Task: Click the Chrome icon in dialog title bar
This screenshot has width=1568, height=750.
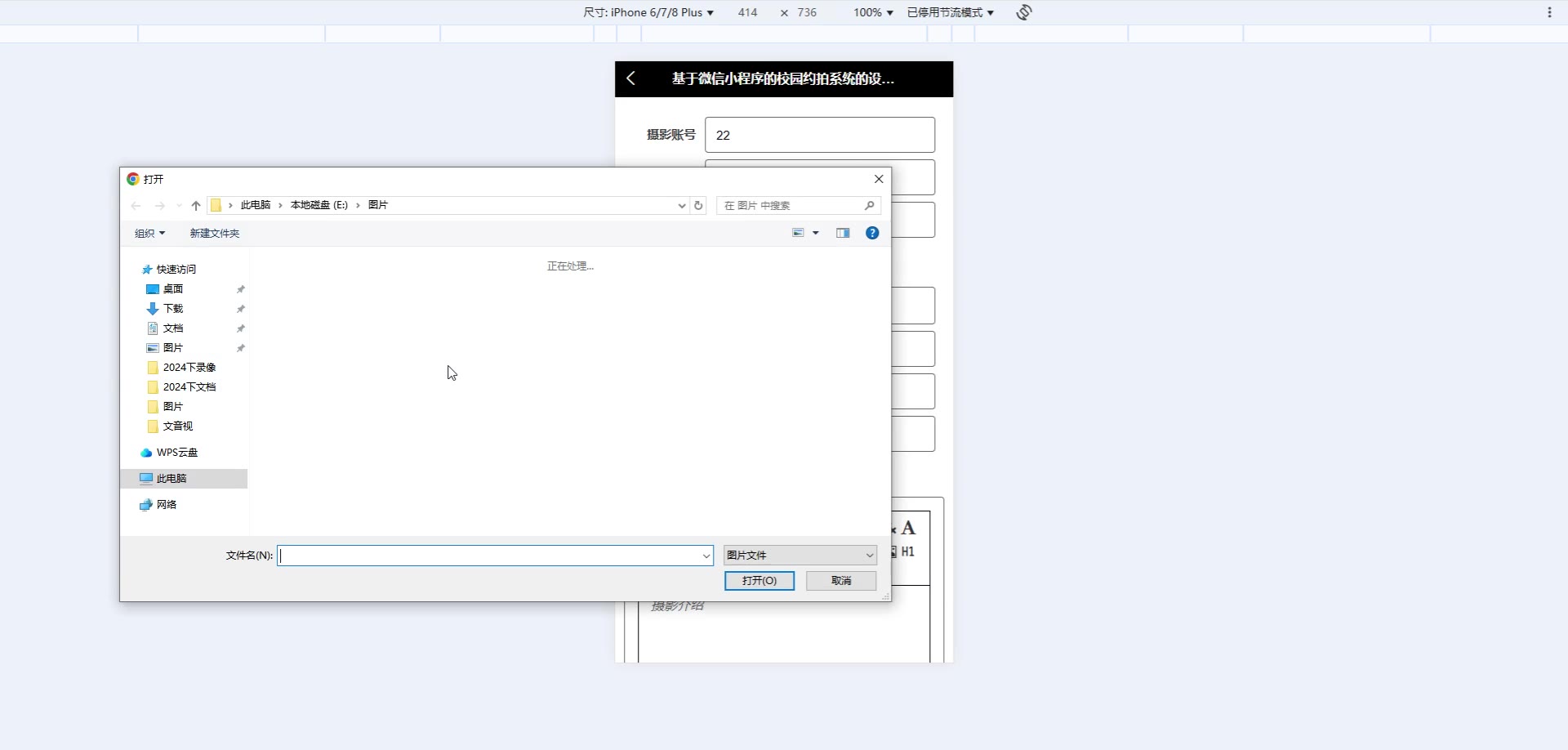Action: point(133,179)
